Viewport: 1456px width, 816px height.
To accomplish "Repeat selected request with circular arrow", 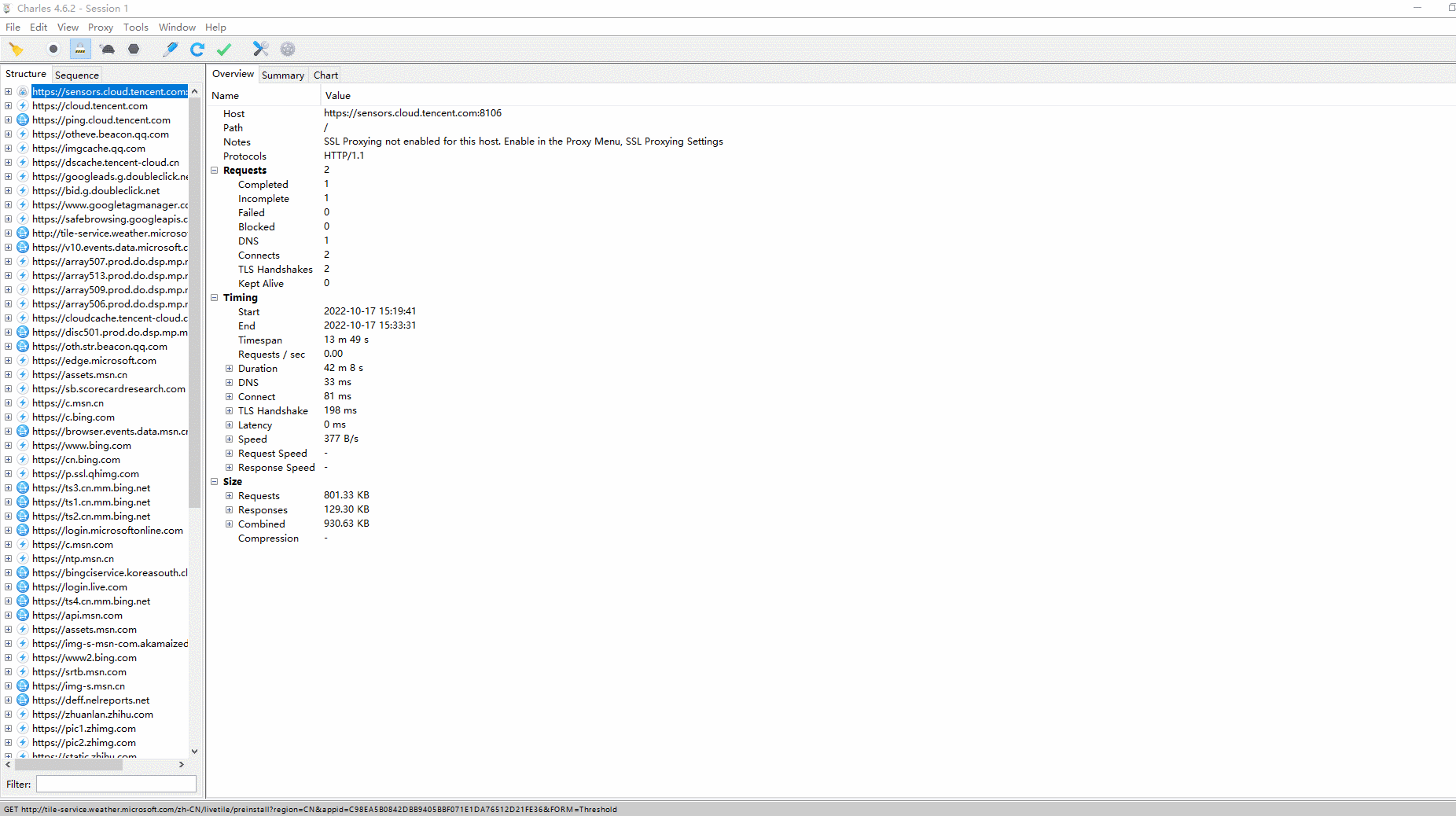I will pos(197,50).
